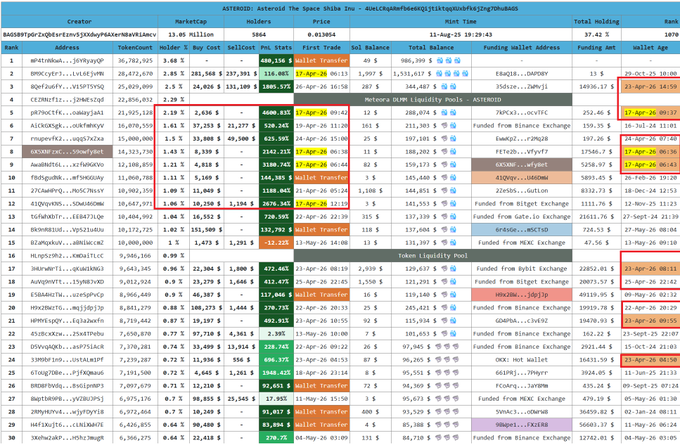Click the highlighted address in row 8
Screen dimensions: 680x445
[x=67, y=152]
